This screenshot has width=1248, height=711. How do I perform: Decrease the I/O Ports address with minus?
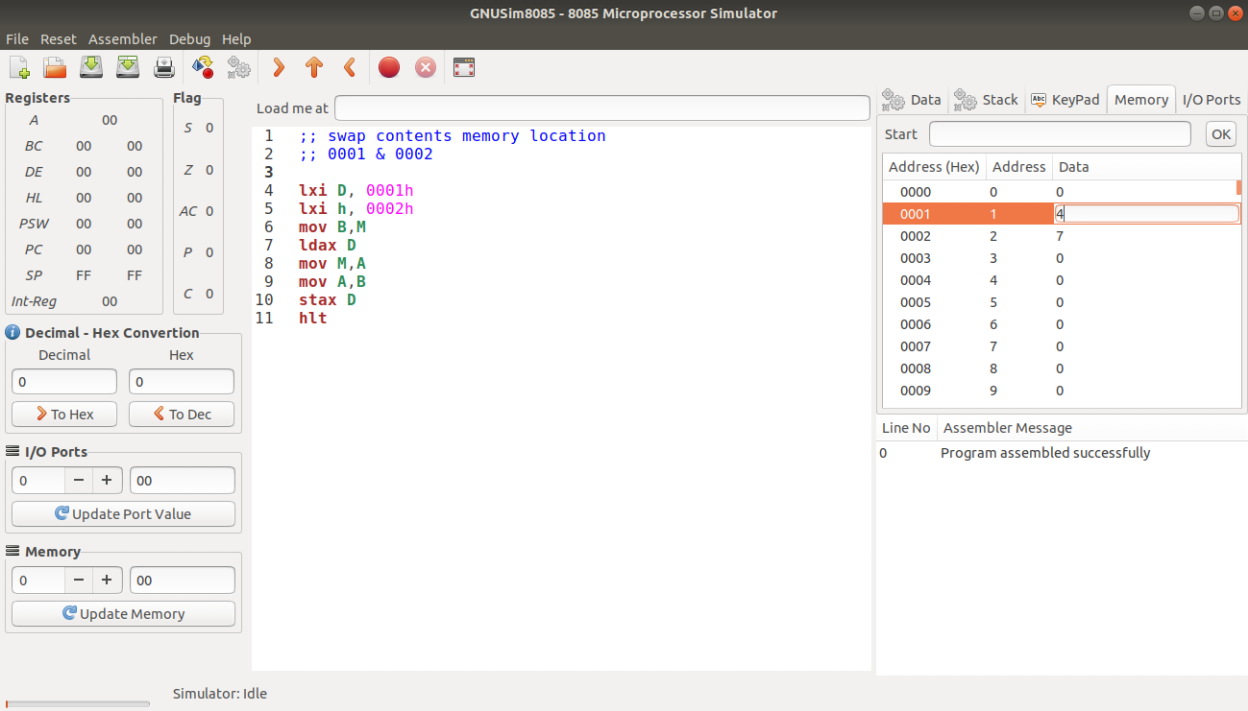tap(79, 480)
